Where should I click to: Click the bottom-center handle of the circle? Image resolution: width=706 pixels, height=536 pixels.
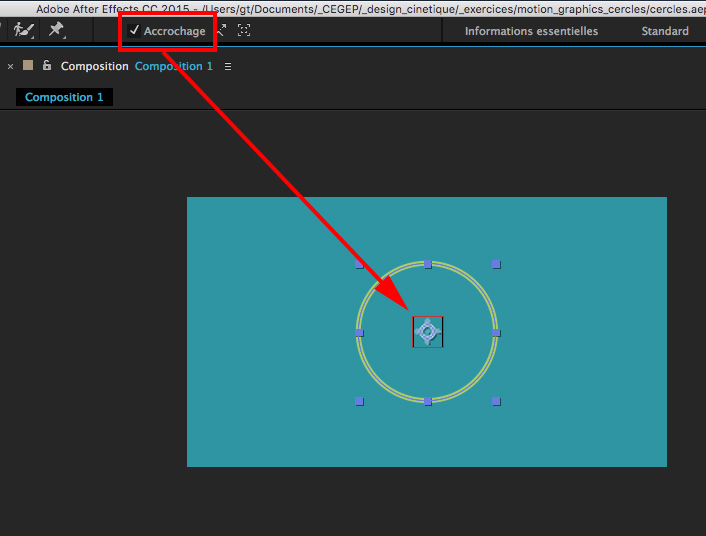click(428, 401)
